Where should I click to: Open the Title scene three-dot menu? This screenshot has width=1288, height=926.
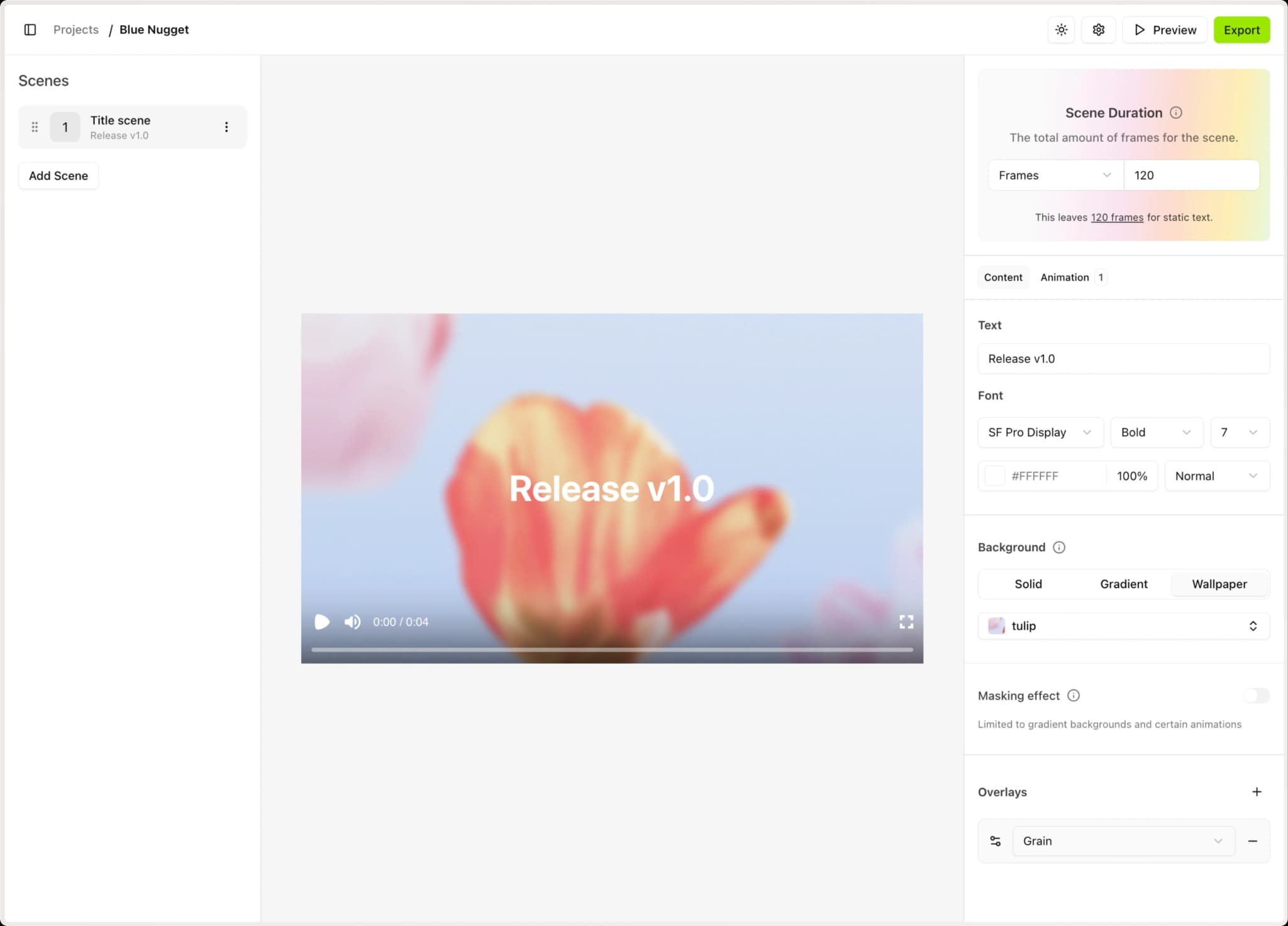pos(226,127)
